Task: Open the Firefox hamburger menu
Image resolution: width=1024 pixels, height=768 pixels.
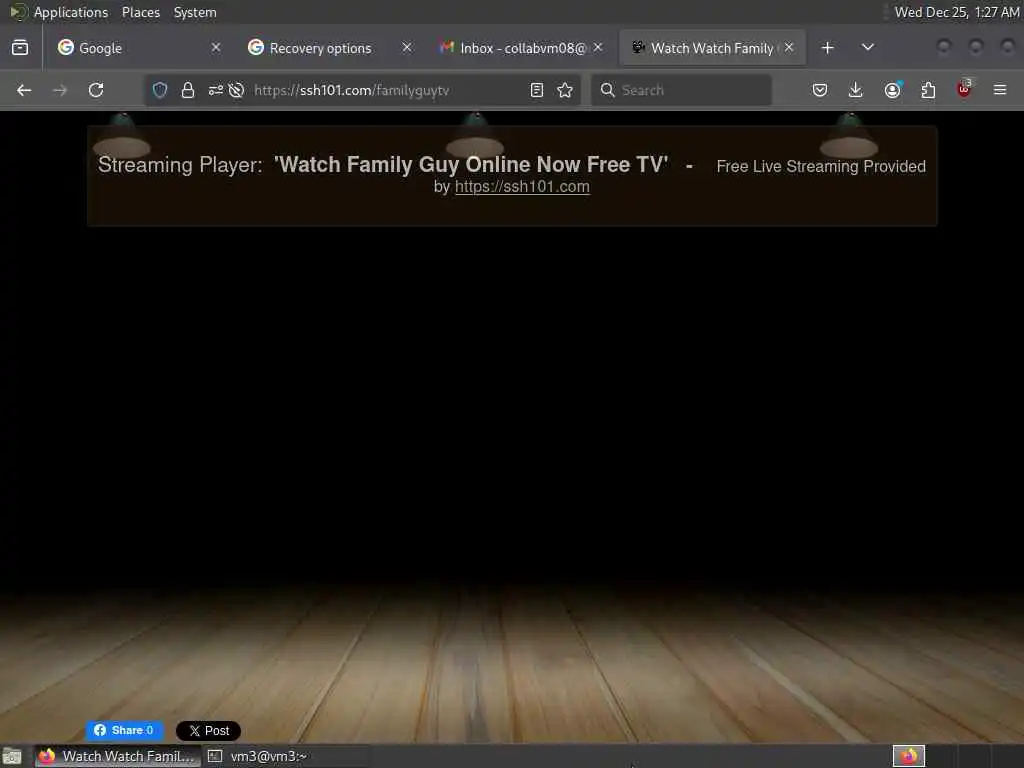Action: [1000, 90]
